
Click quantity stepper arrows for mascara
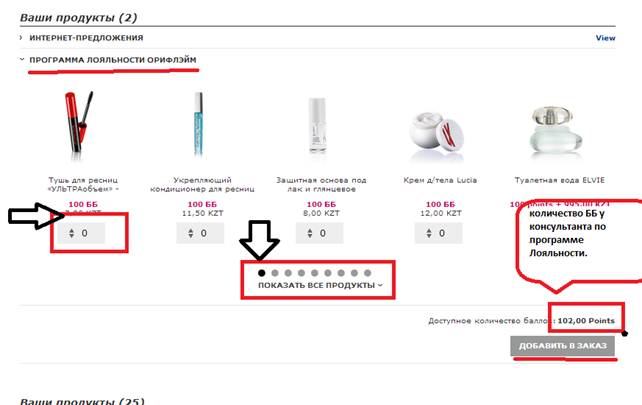point(72,233)
